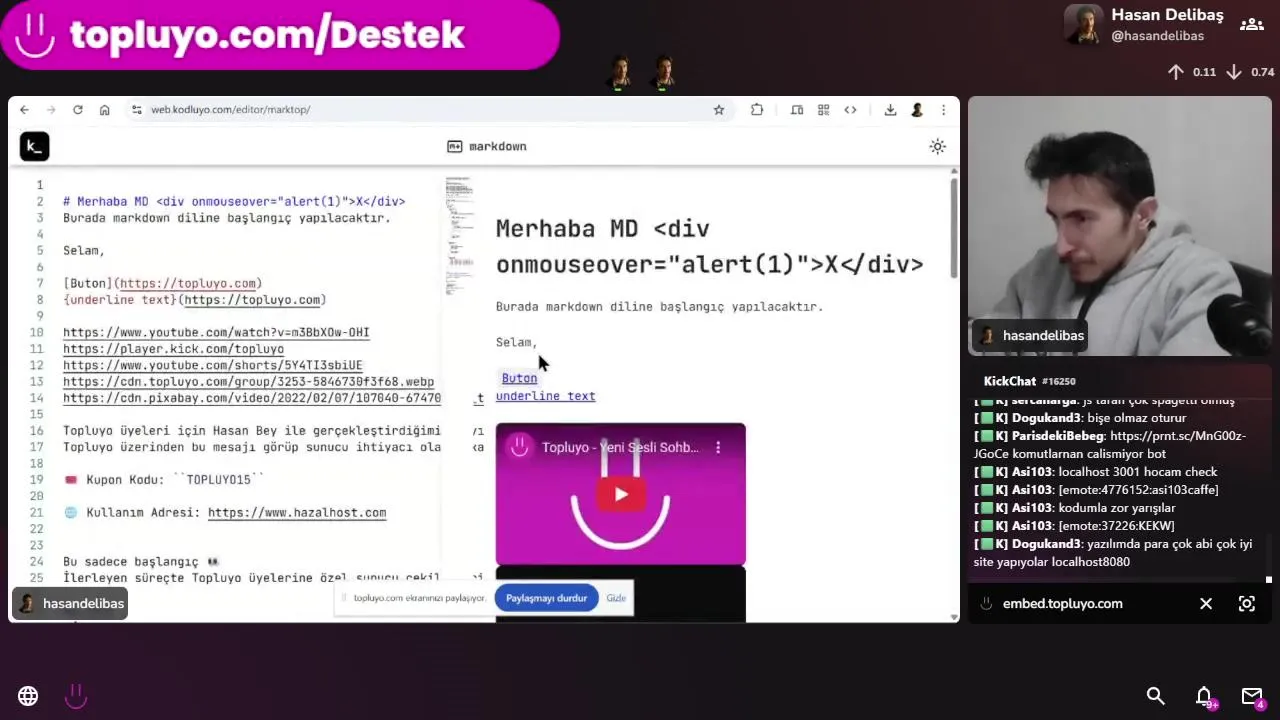Viewport: 1280px width, 720px height.
Task: Click the youtube.com/watch URL line
Action: (216, 333)
